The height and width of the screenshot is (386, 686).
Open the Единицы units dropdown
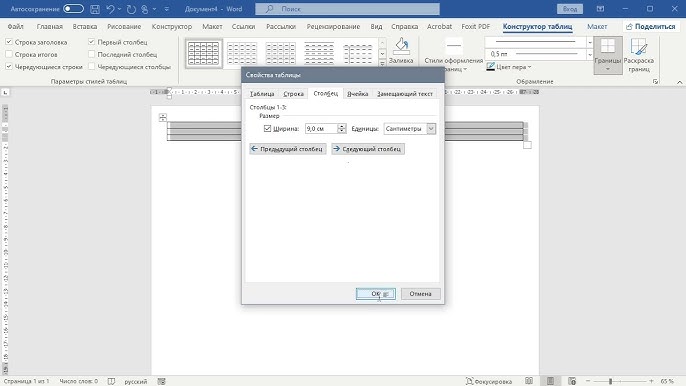click(x=431, y=128)
